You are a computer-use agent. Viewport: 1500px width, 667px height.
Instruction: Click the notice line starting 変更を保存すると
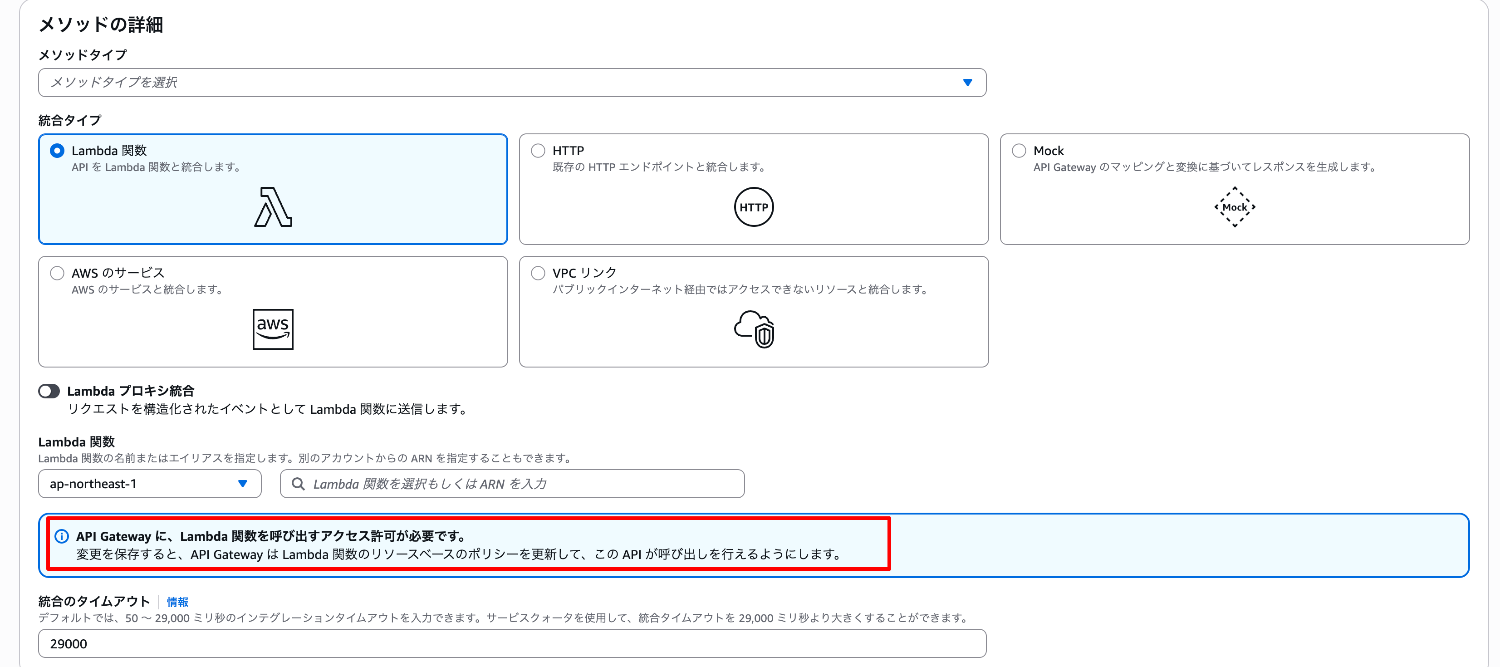pos(459,554)
